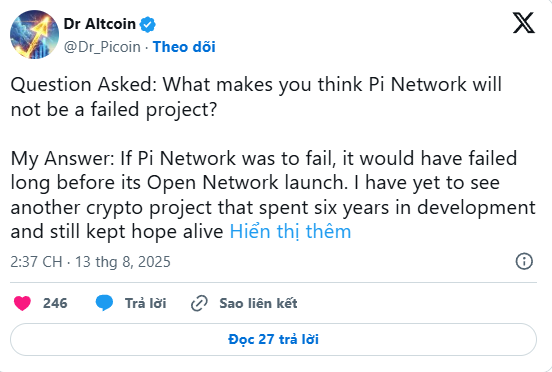Click the blue reply bubble icon

click(x=105, y=303)
